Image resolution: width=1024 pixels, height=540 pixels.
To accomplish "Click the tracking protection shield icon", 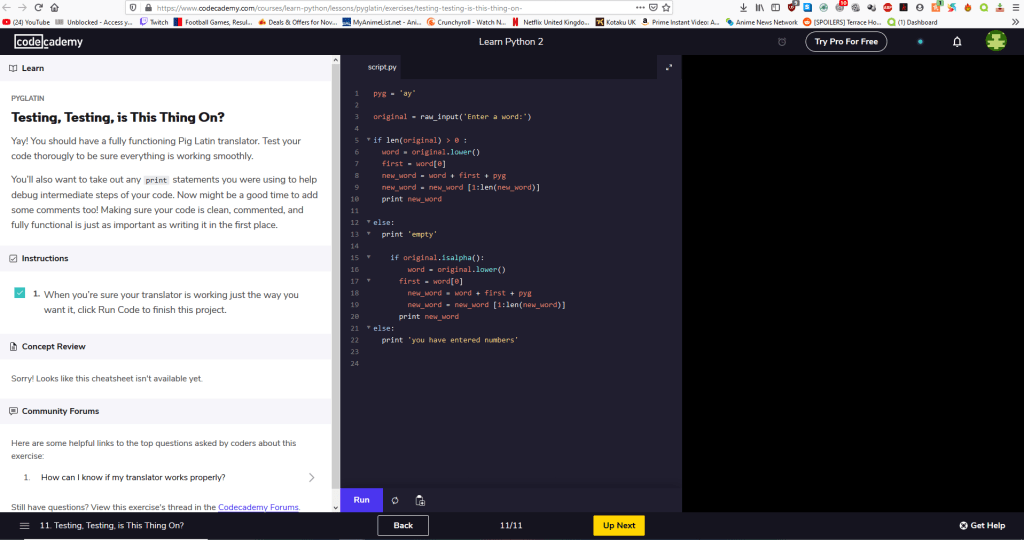I will click(133, 8).
